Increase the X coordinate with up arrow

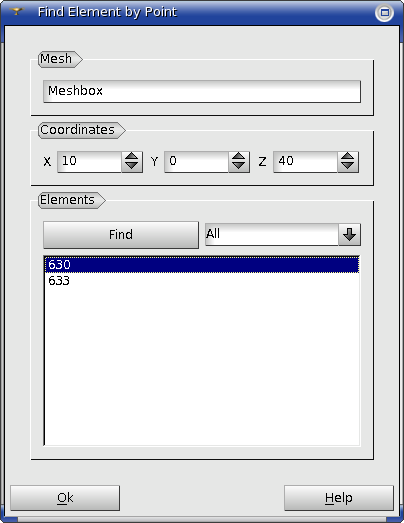[x=132, y=157]
